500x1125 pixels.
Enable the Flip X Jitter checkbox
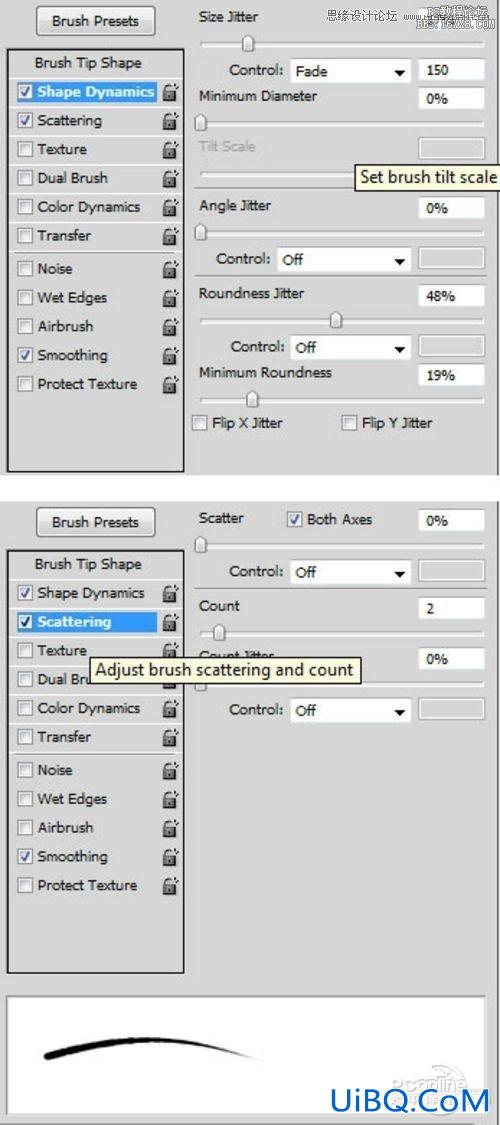pyautogui.click(x=200, y=423)
